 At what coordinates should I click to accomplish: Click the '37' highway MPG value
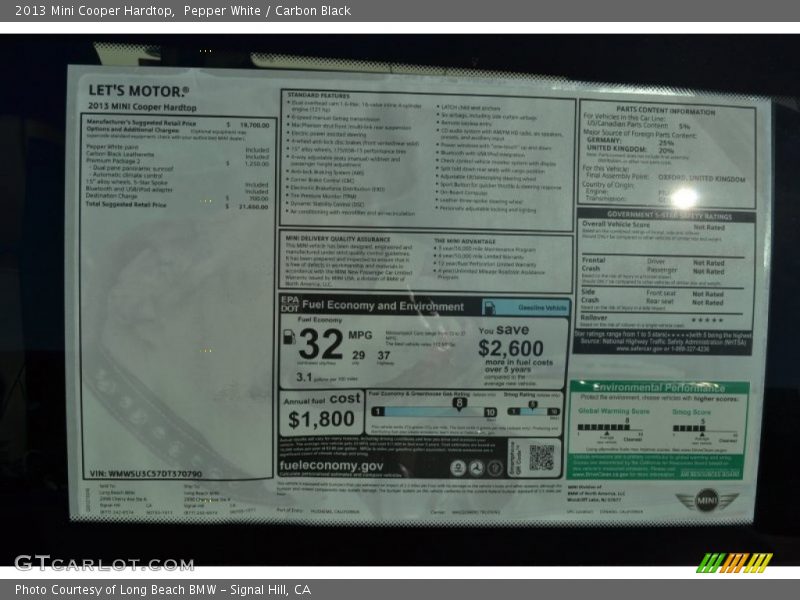(384, 355)
